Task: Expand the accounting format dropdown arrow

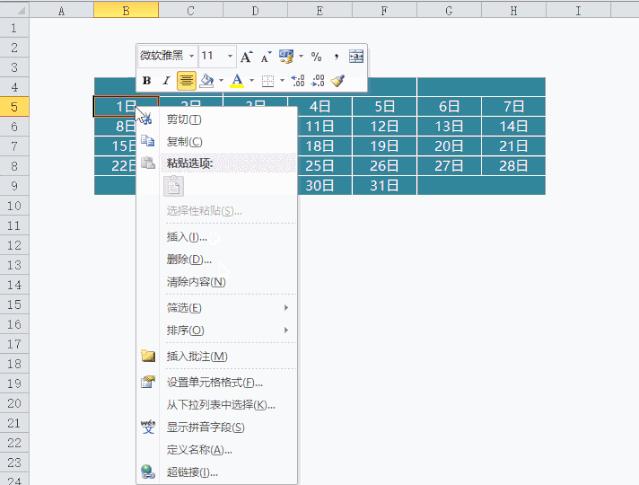Action: coord(301,56)
